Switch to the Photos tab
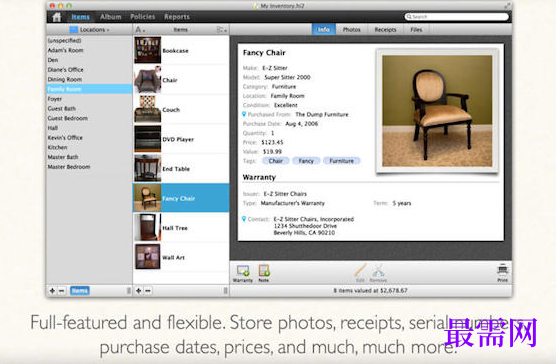This screenshot has width=556, height=364. (351, 29)
